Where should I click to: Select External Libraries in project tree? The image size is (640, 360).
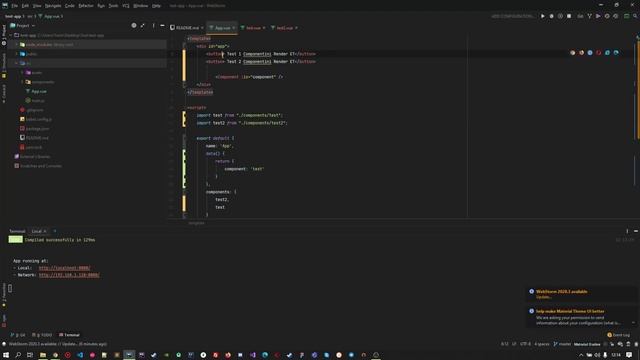[35, 157]
